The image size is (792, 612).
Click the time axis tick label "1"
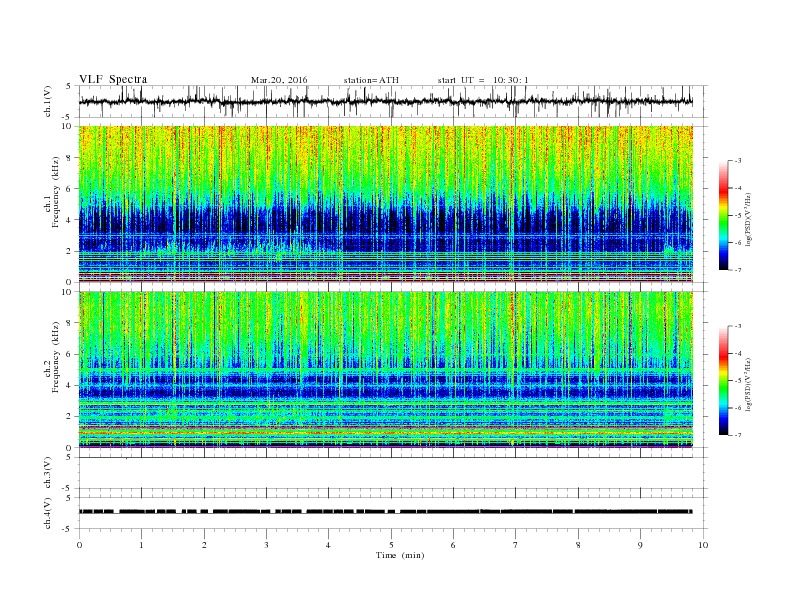142,545
